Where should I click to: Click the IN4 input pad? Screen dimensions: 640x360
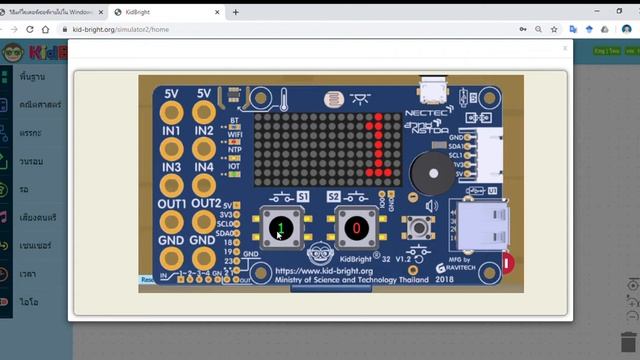tap(204, 185)
